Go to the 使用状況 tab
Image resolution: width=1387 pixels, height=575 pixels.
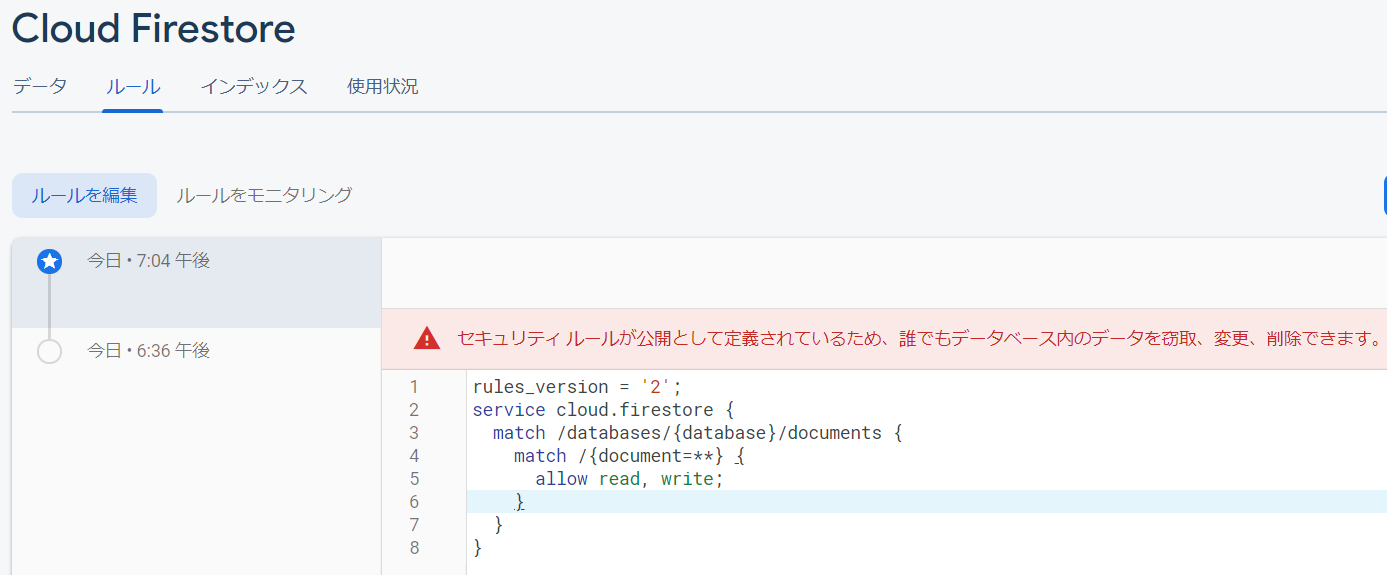(383, 87)
